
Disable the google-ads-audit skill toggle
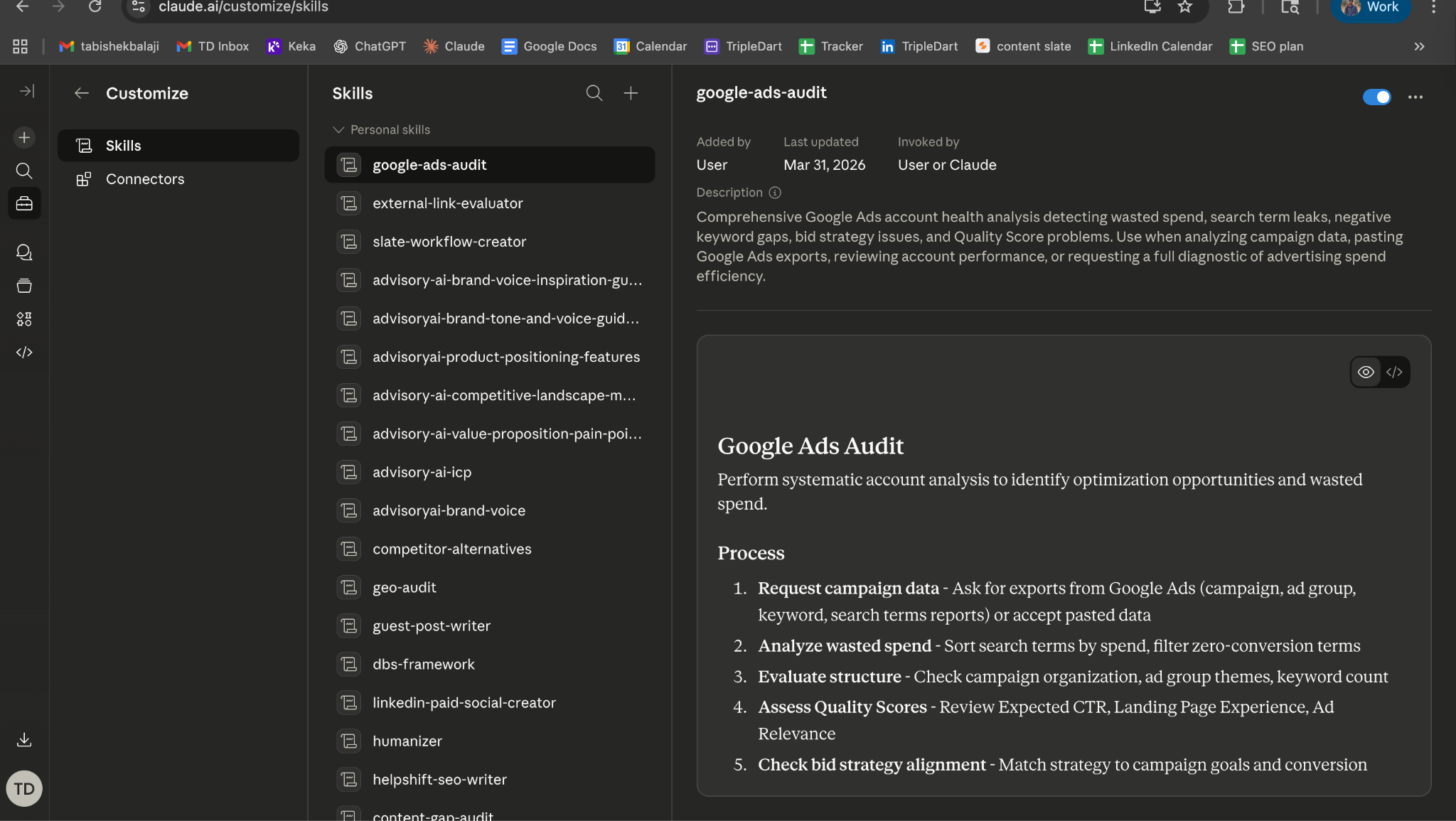coord(1376,97)
